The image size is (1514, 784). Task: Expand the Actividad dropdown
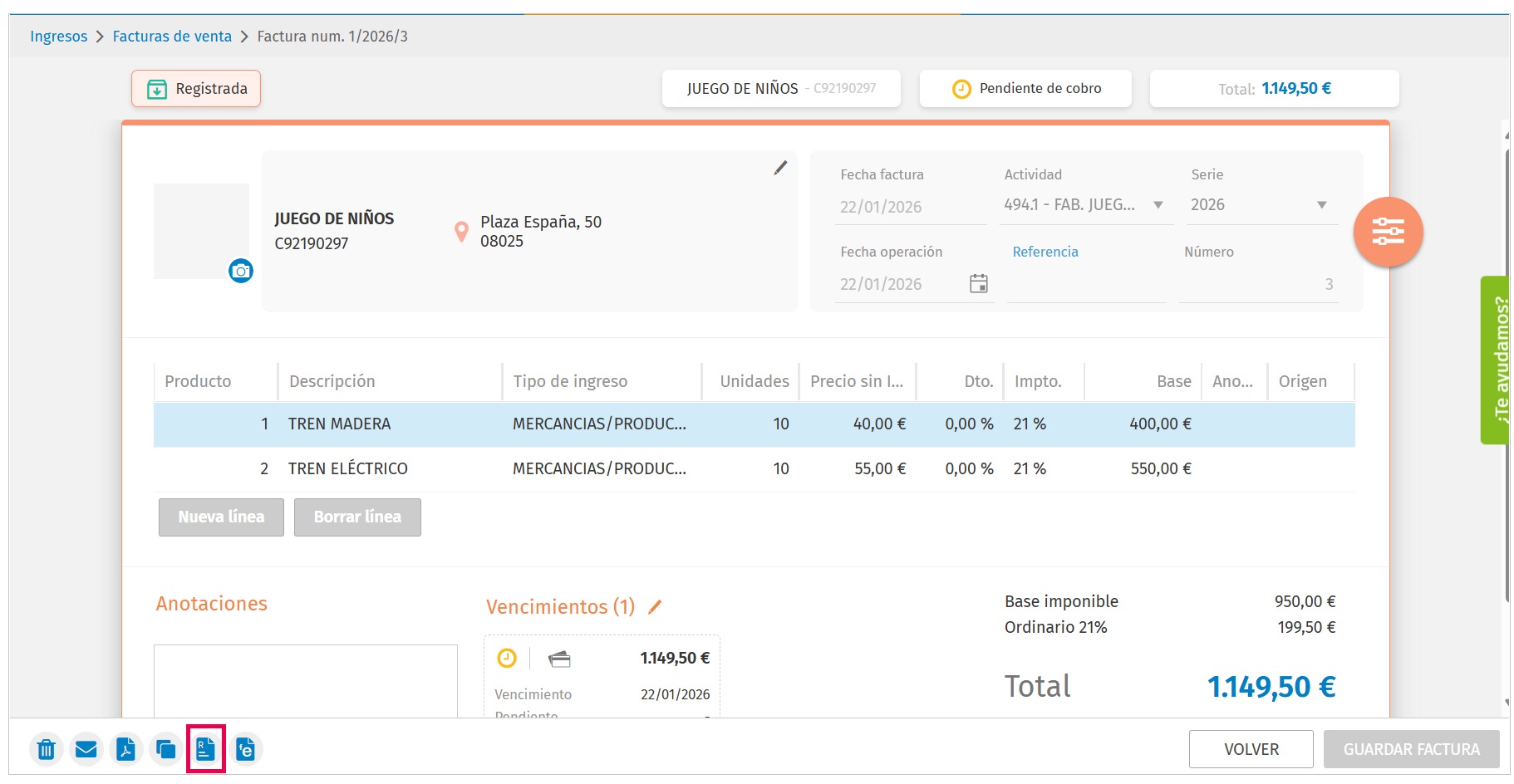click(x=1158, y=205)
